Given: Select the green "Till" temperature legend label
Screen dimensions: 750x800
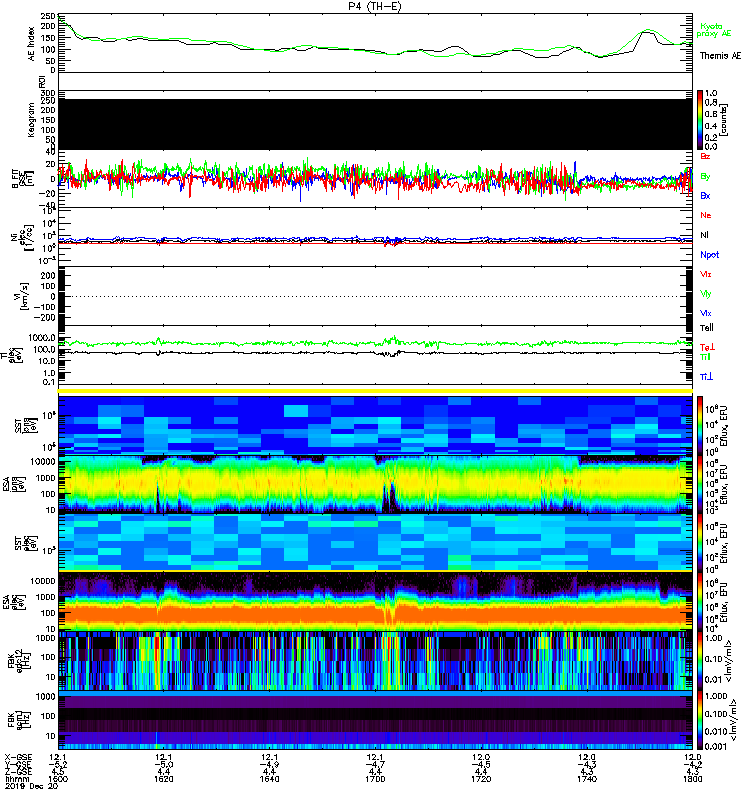Looking at the screenshot, I should [x=705, y=357].
